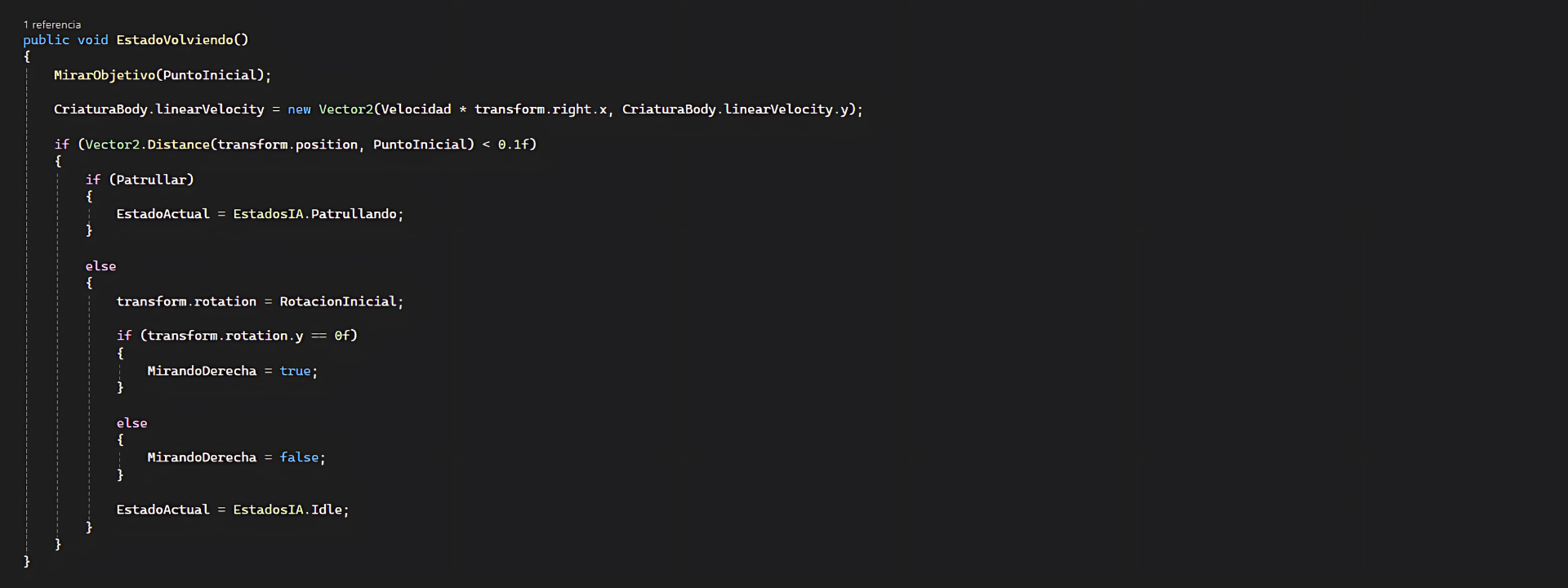1568x588 pixels.
Task: Place cursor on the public keyword
Action: (x=46, y=39)
